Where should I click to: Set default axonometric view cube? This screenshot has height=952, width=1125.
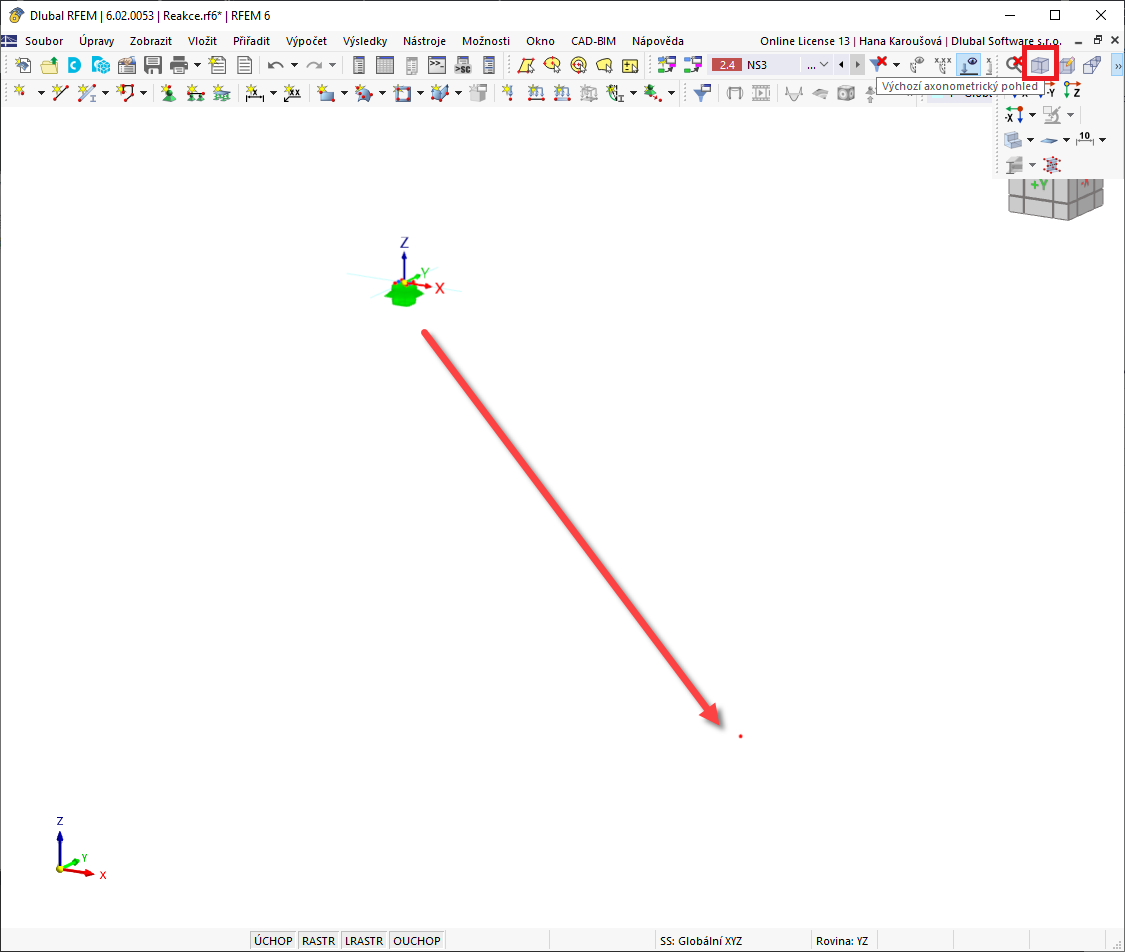coord(1040,65)
